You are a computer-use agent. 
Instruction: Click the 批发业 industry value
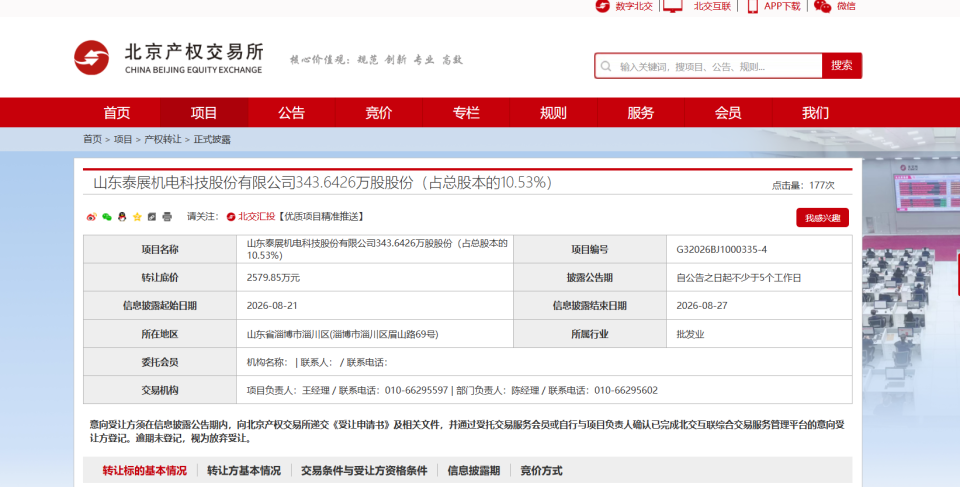point(690,334)
